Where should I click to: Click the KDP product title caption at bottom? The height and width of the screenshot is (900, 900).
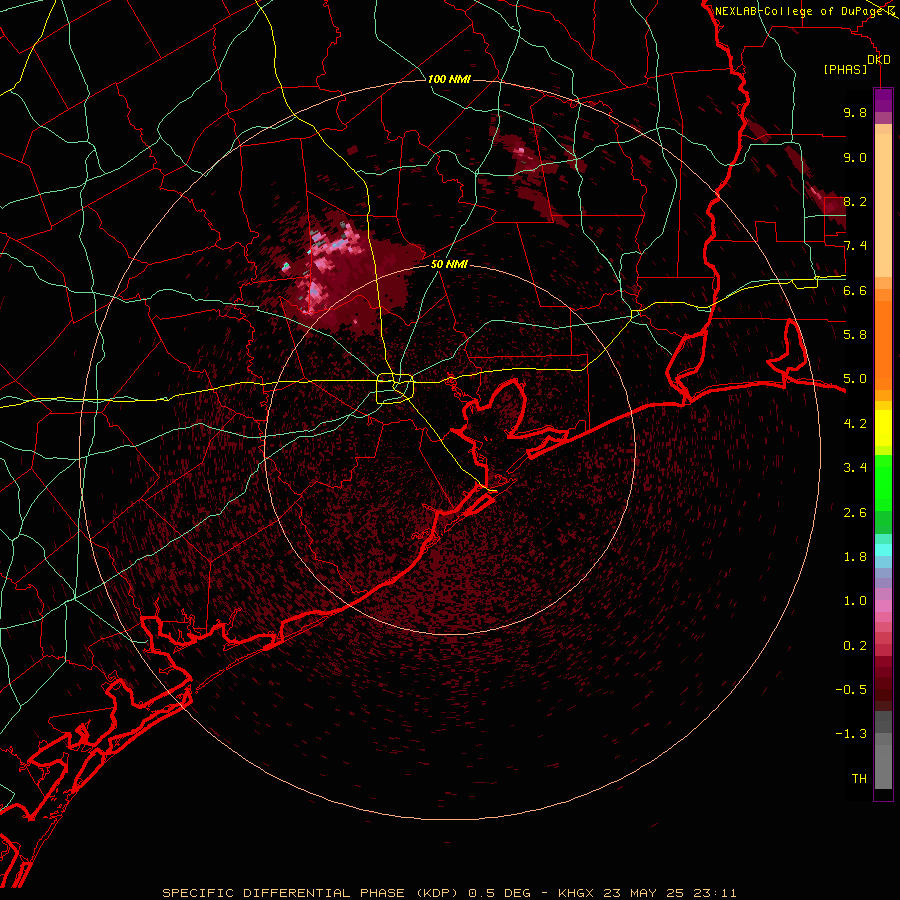coord(449,893)
